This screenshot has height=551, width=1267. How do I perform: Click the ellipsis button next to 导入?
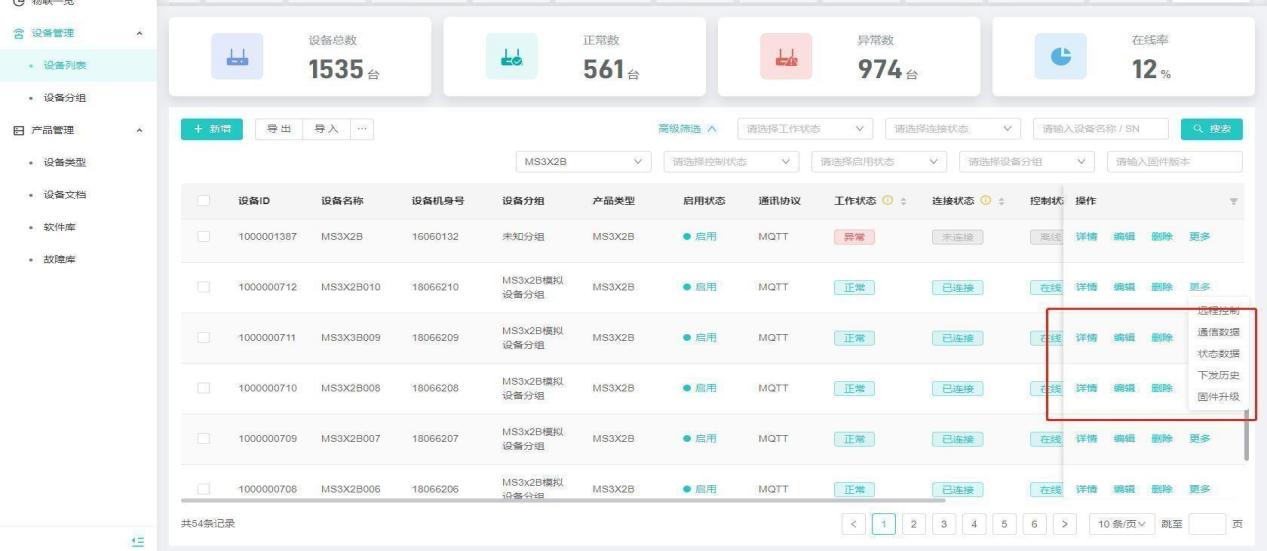coord(361,129)
